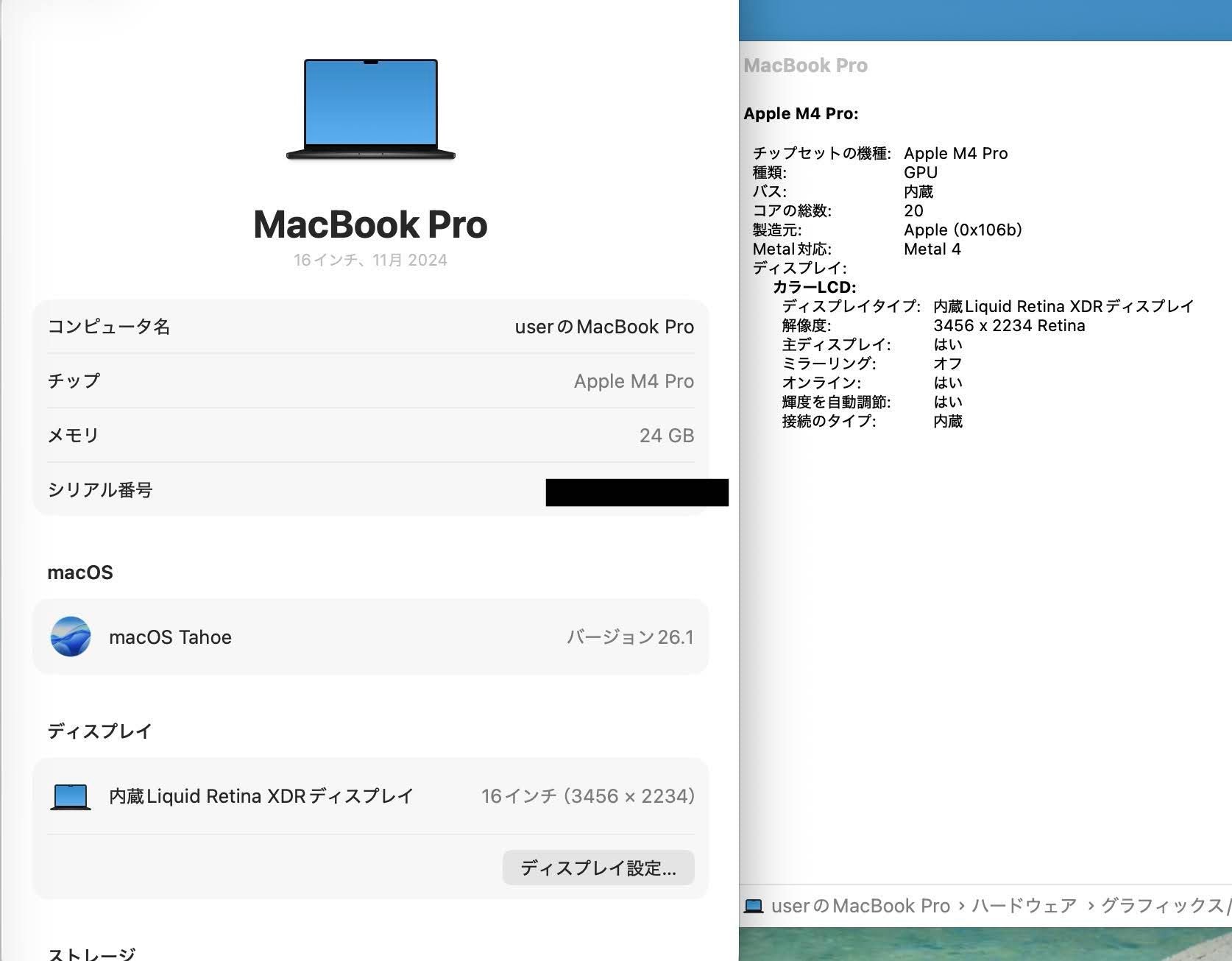This screenshot has width=1232, height=961.
Task: Open ディスプレイ設定... button
Action: pos(598,868)
